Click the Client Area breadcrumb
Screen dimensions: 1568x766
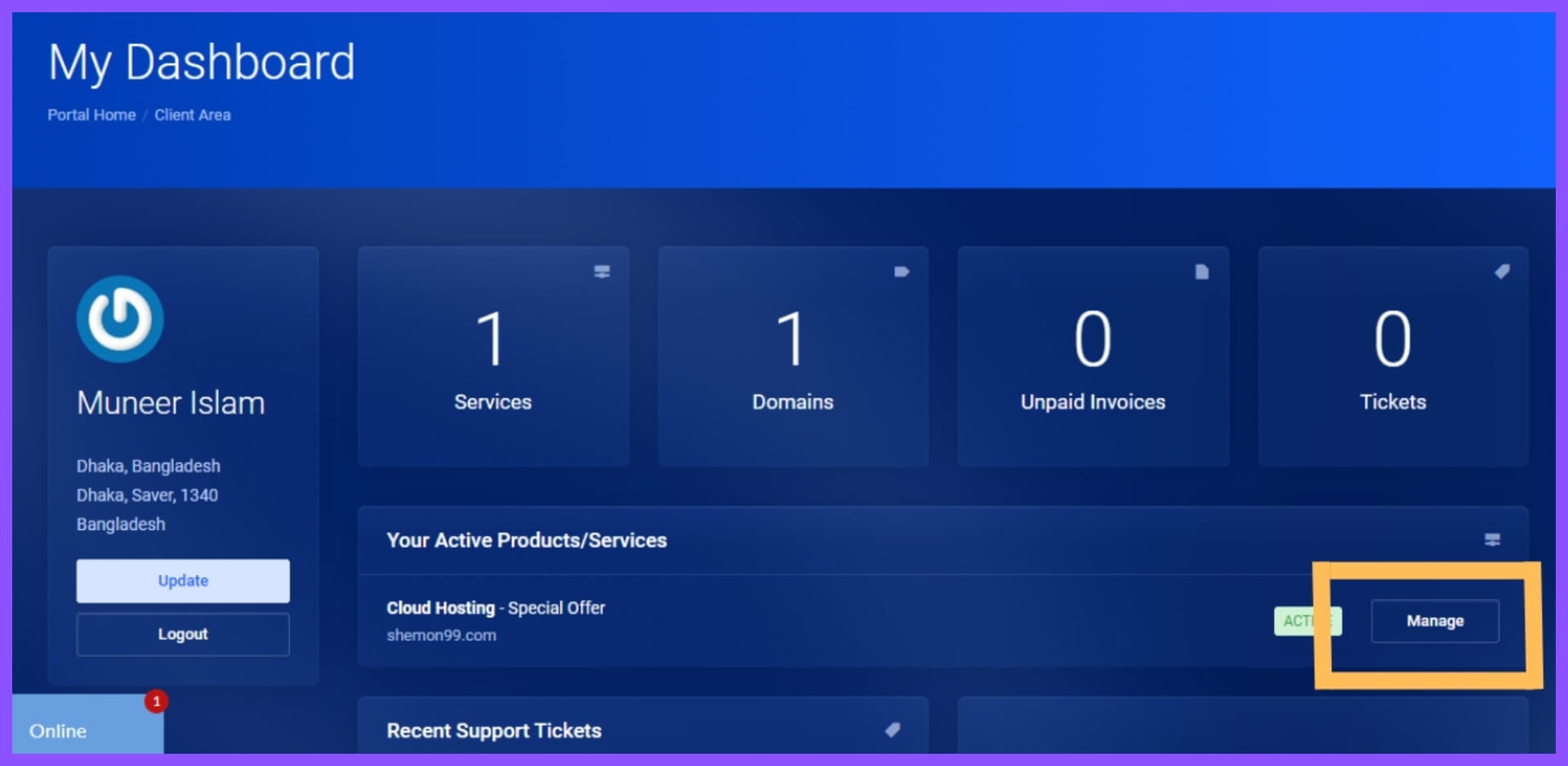tap(193, 115)
